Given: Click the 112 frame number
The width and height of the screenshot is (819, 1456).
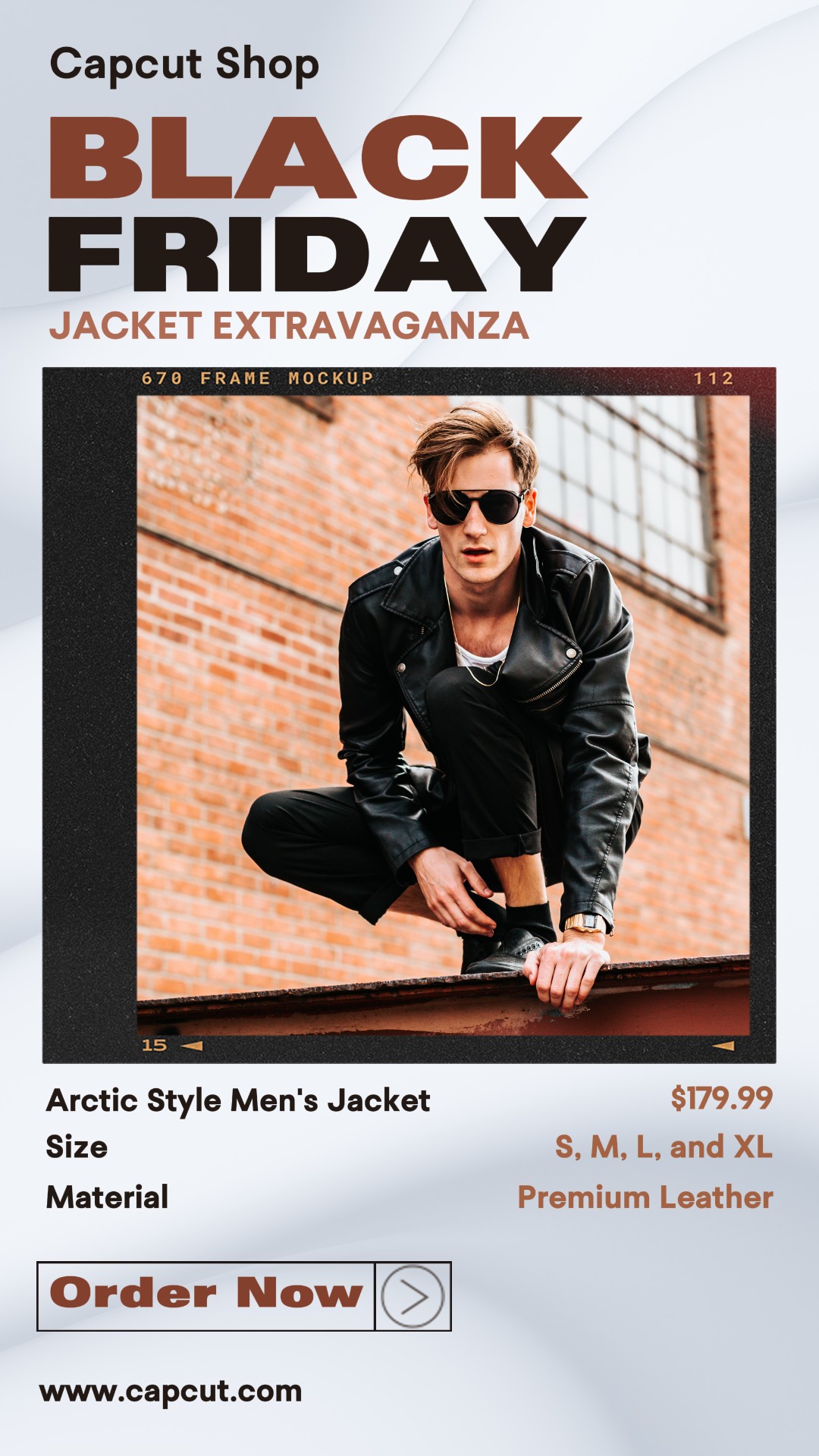Looking at the screenshot, I should point(714,378).
